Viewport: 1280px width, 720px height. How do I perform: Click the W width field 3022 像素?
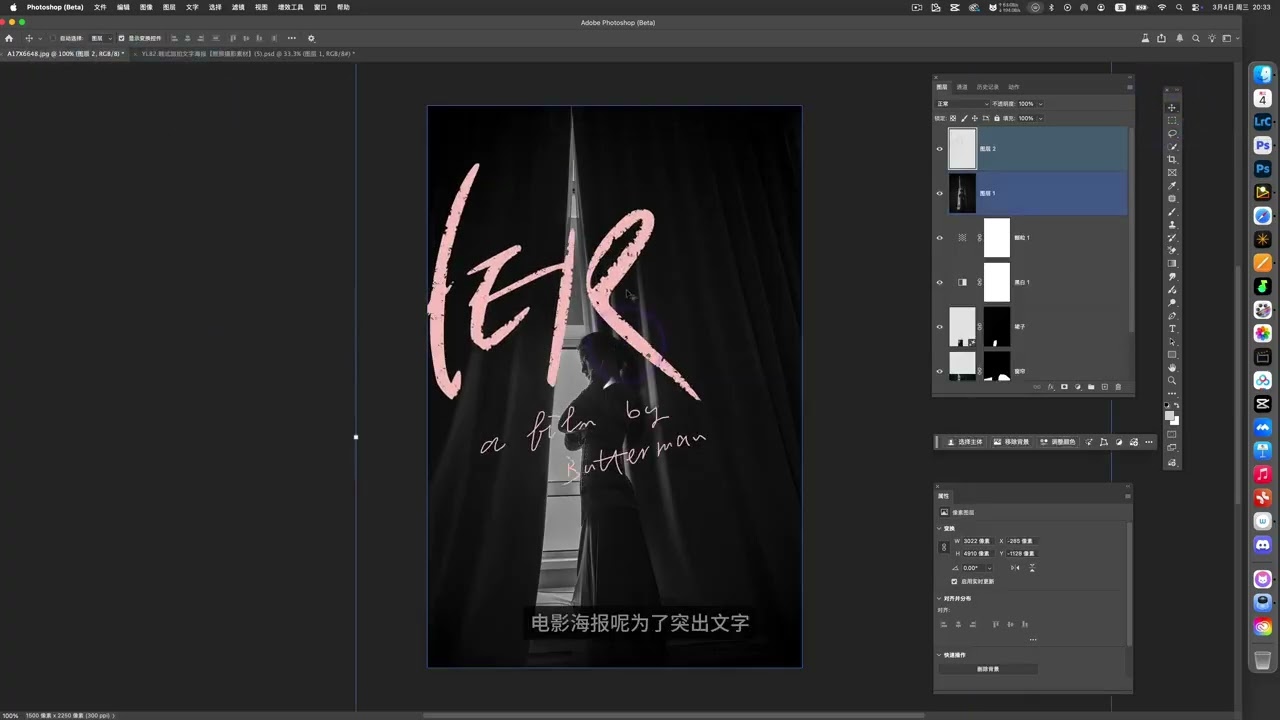point(978,541)
